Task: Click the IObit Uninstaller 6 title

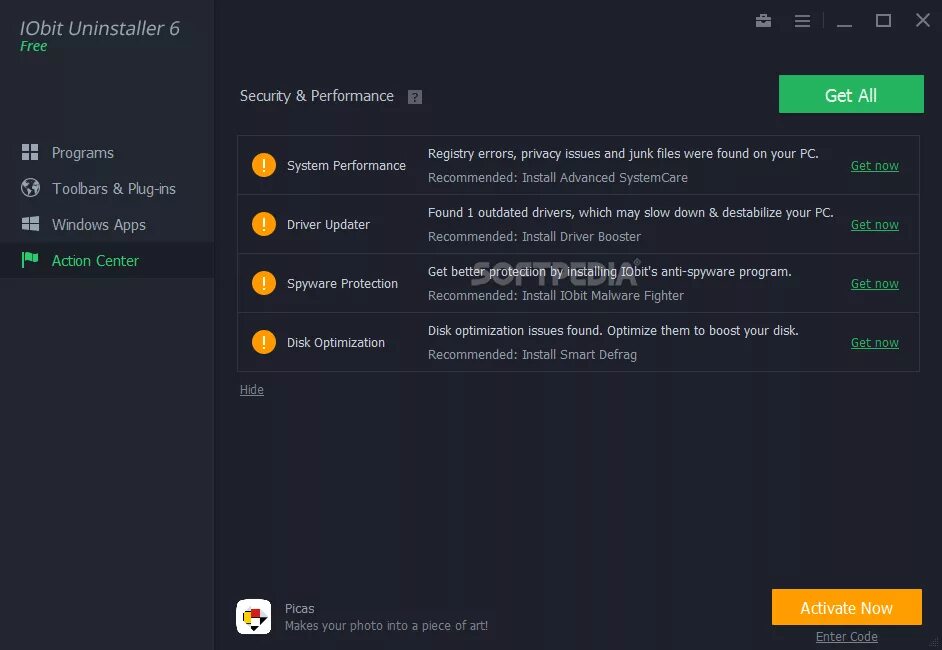Action: click(100, 28)
